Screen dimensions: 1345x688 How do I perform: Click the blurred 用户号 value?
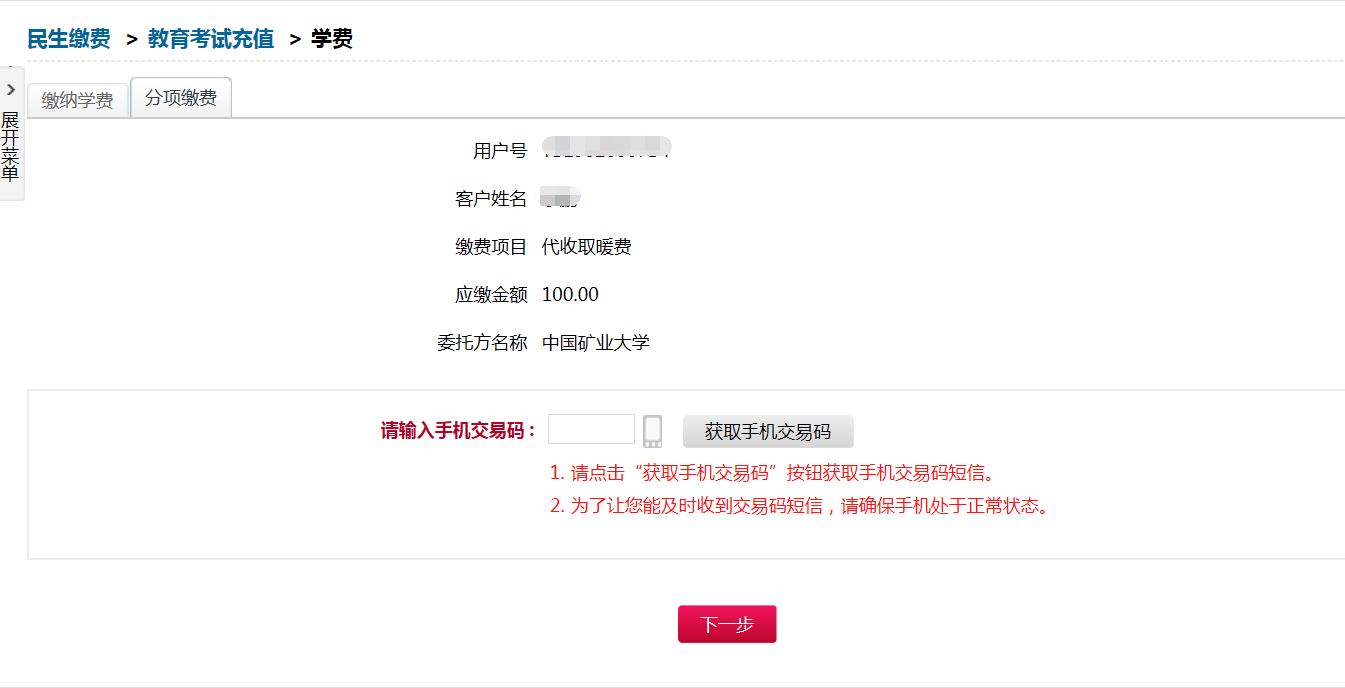click(x=606, y=149)
